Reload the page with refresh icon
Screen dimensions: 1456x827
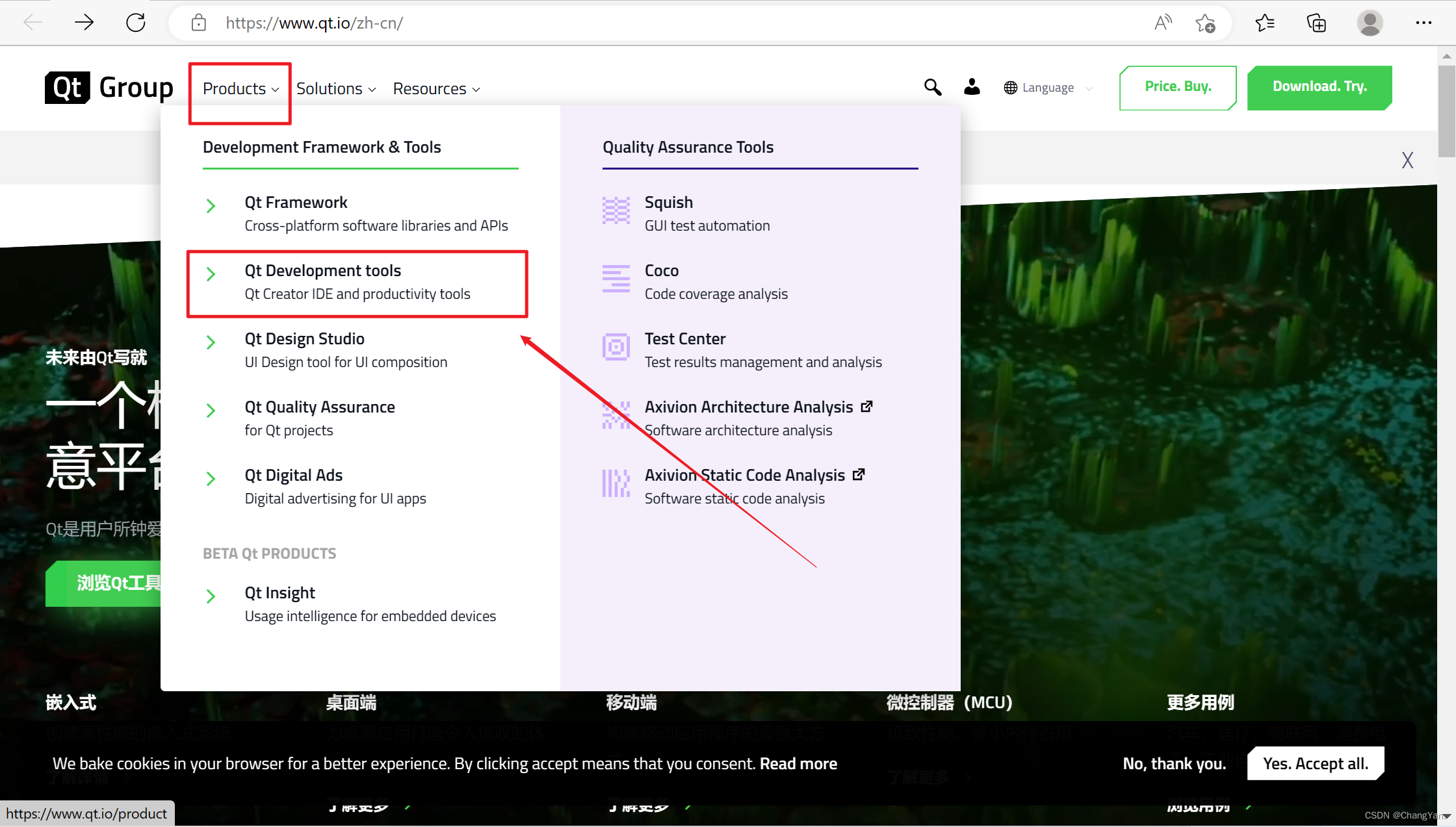pos(135,23)
